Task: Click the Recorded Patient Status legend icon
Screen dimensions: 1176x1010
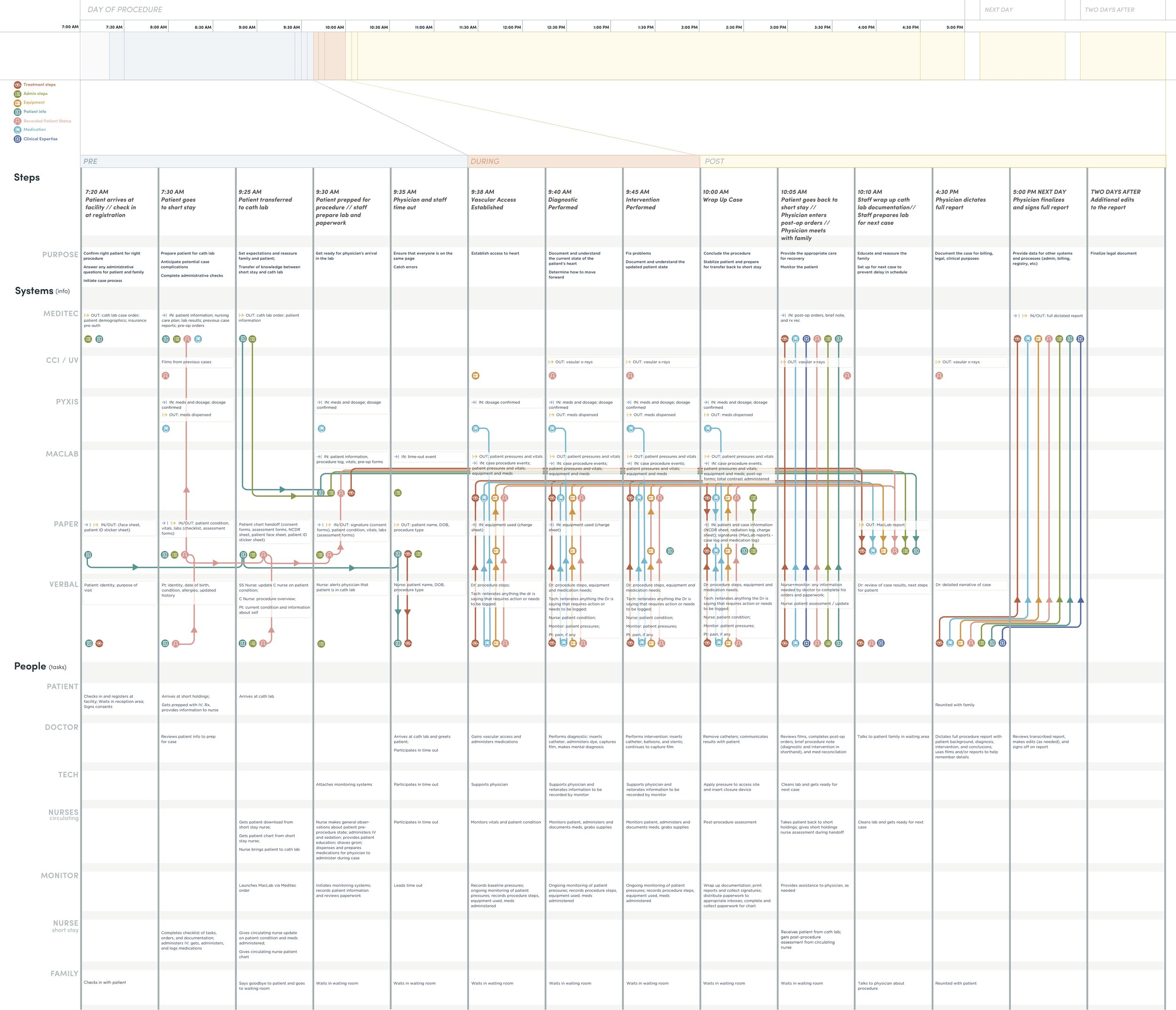Action: point(17,121)
